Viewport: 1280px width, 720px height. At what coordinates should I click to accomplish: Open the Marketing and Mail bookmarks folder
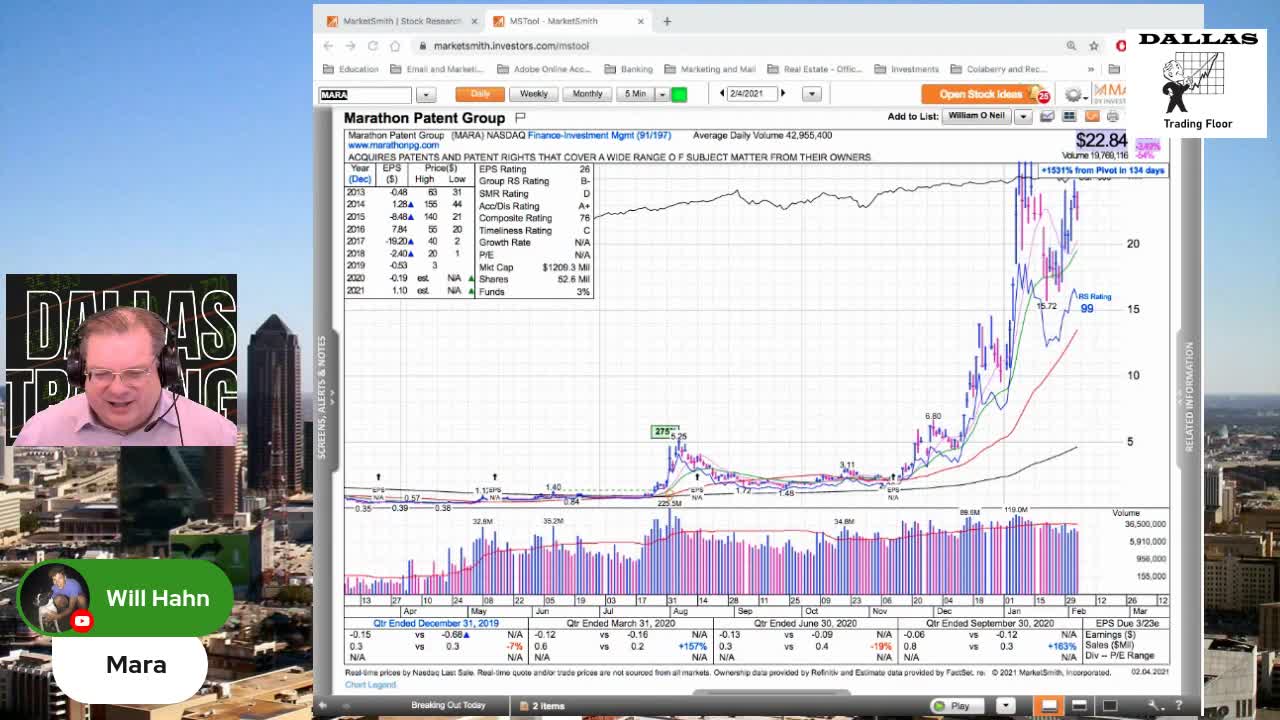(710, 69)
